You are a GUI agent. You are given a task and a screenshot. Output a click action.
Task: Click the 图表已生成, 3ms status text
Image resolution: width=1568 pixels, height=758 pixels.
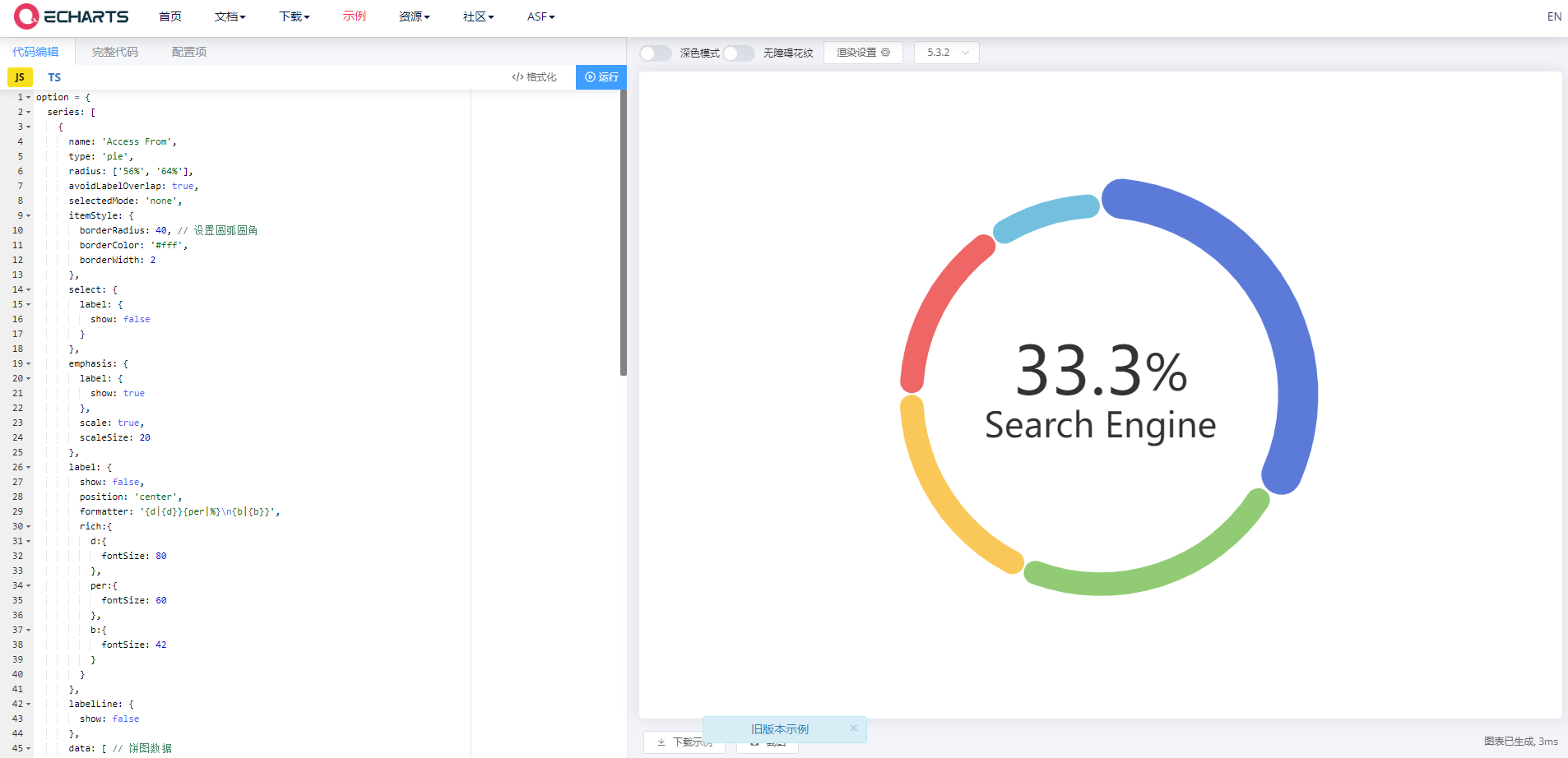[1521, 742]
